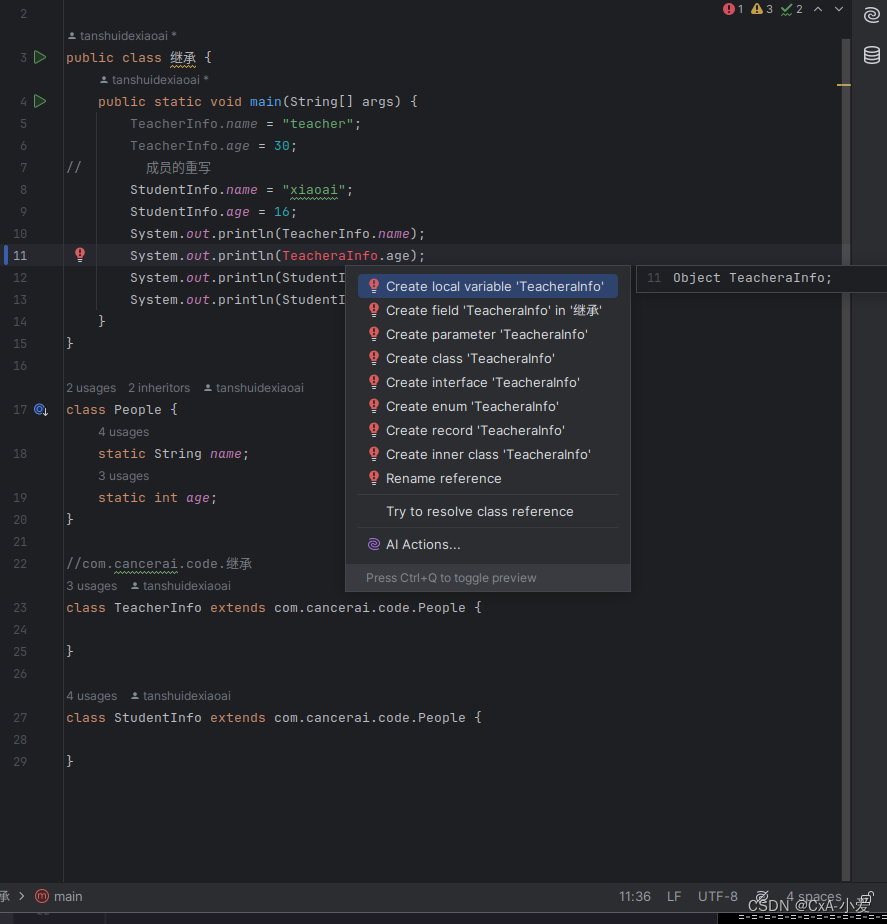
Task: Click line number 17 in gutter
Action: coord(20,410)
